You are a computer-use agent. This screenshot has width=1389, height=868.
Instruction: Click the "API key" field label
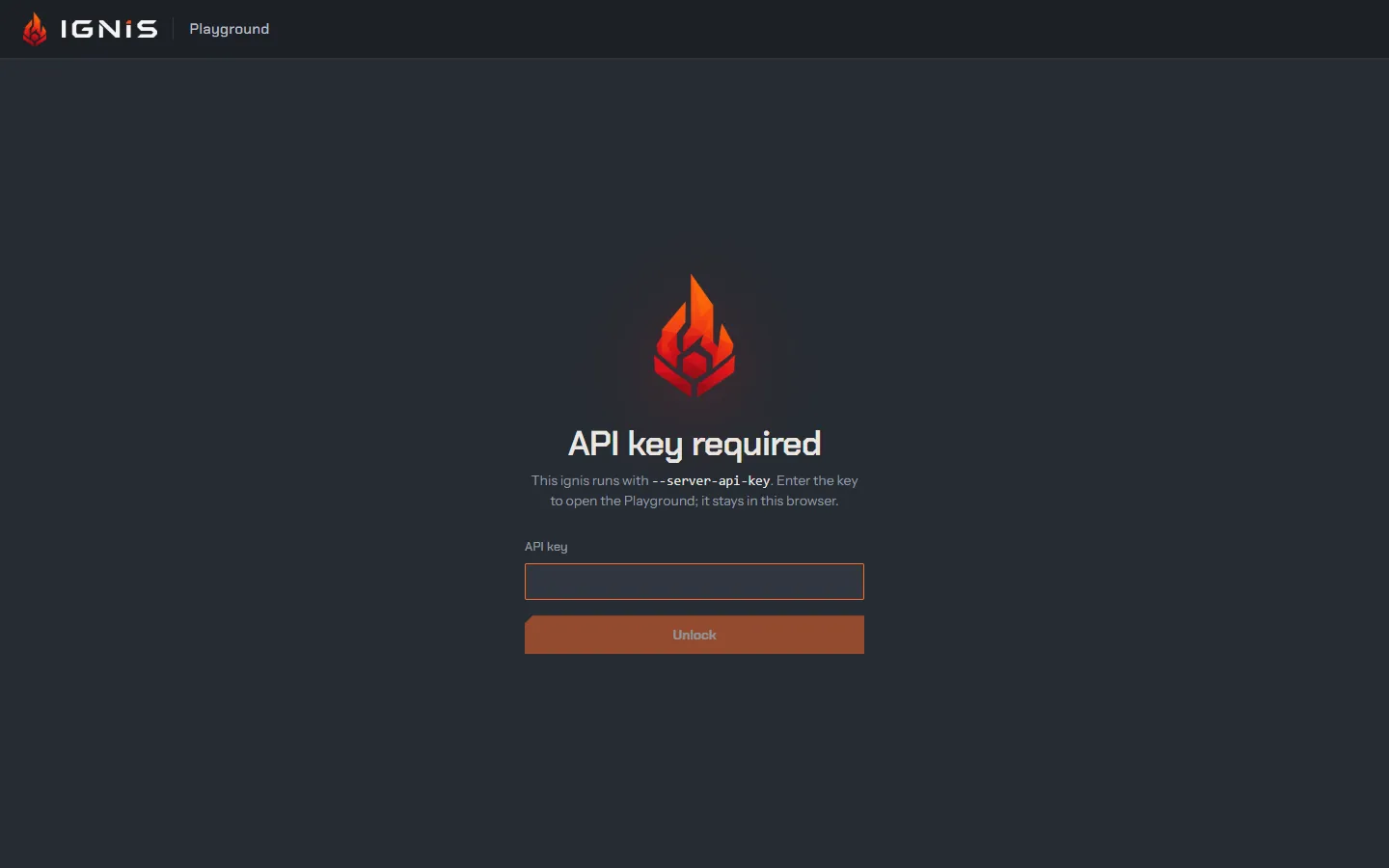546,547
